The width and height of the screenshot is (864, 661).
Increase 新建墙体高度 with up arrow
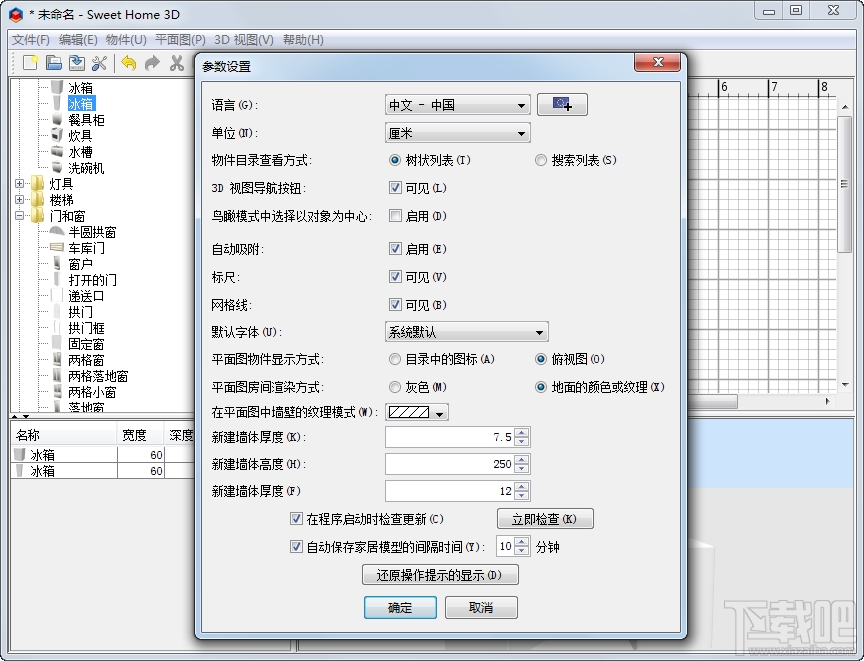[522, 459]
